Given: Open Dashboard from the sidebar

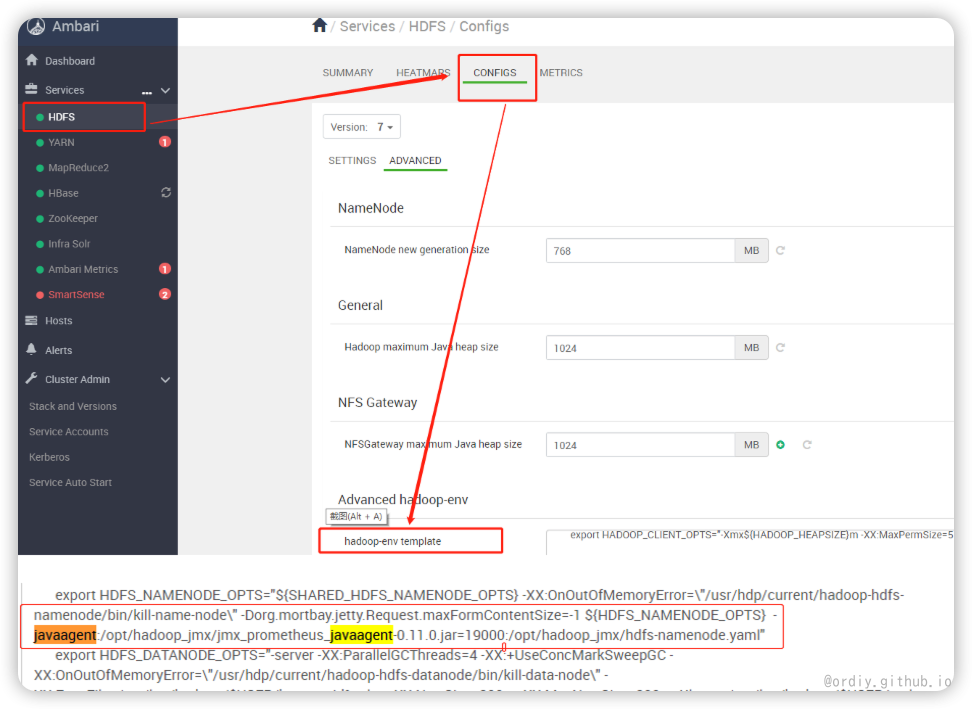Looking at the screenshot, I should click(69, 61).
